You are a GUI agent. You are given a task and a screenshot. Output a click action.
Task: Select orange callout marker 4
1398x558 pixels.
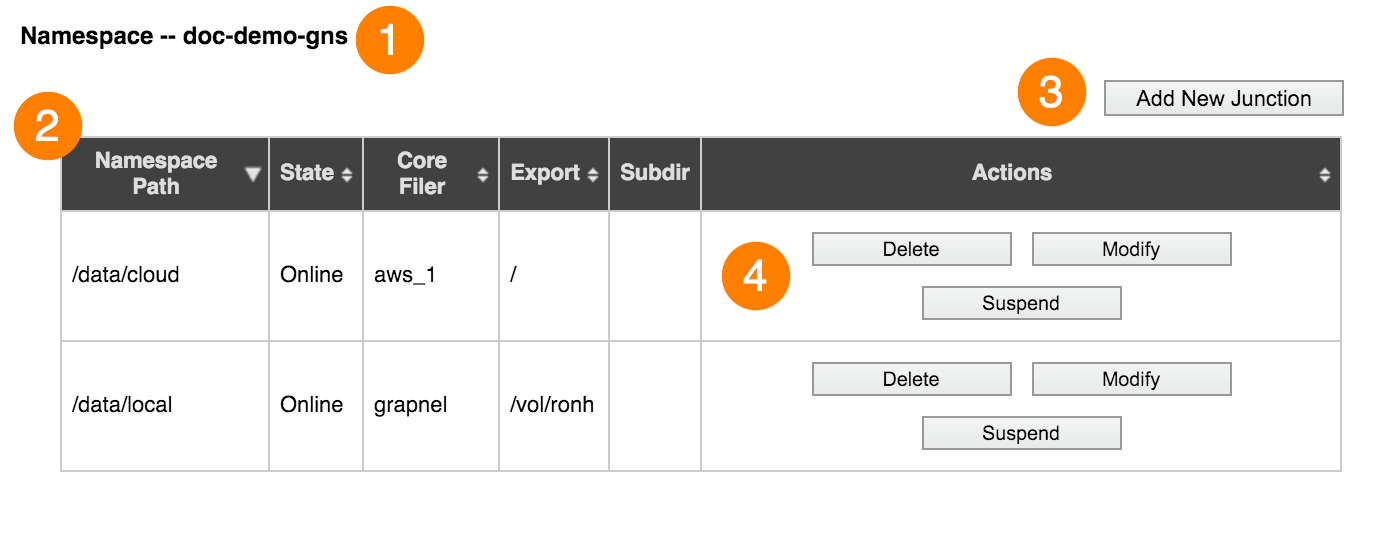click(756, 275)
